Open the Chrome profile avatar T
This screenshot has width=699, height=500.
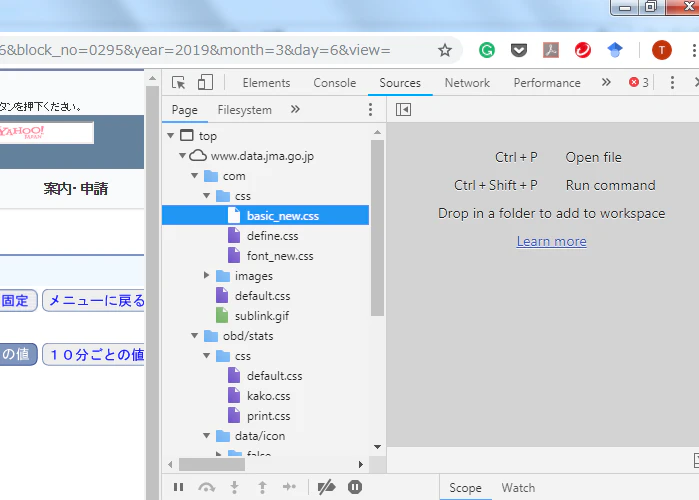(x=662, y=50)
